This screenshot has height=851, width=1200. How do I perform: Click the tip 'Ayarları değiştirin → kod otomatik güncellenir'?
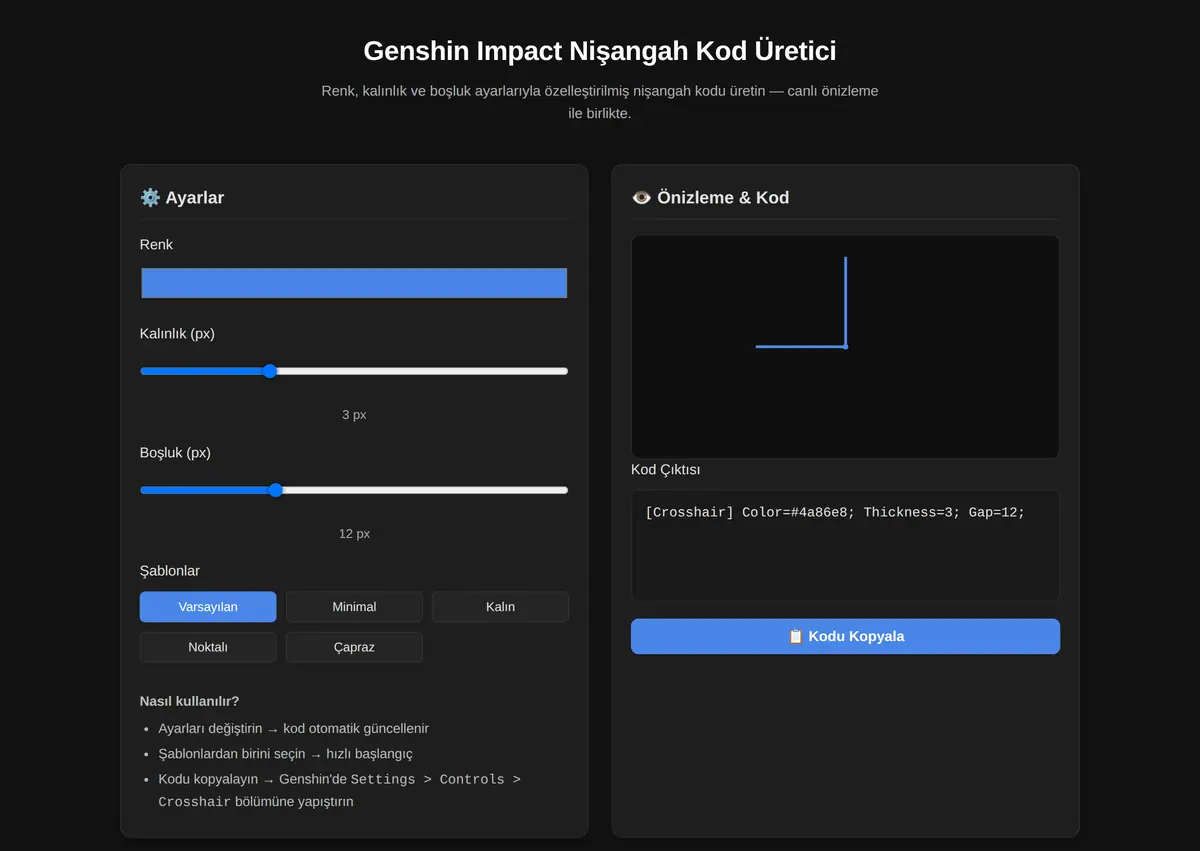pyautogui.click(x=294, y=729)
